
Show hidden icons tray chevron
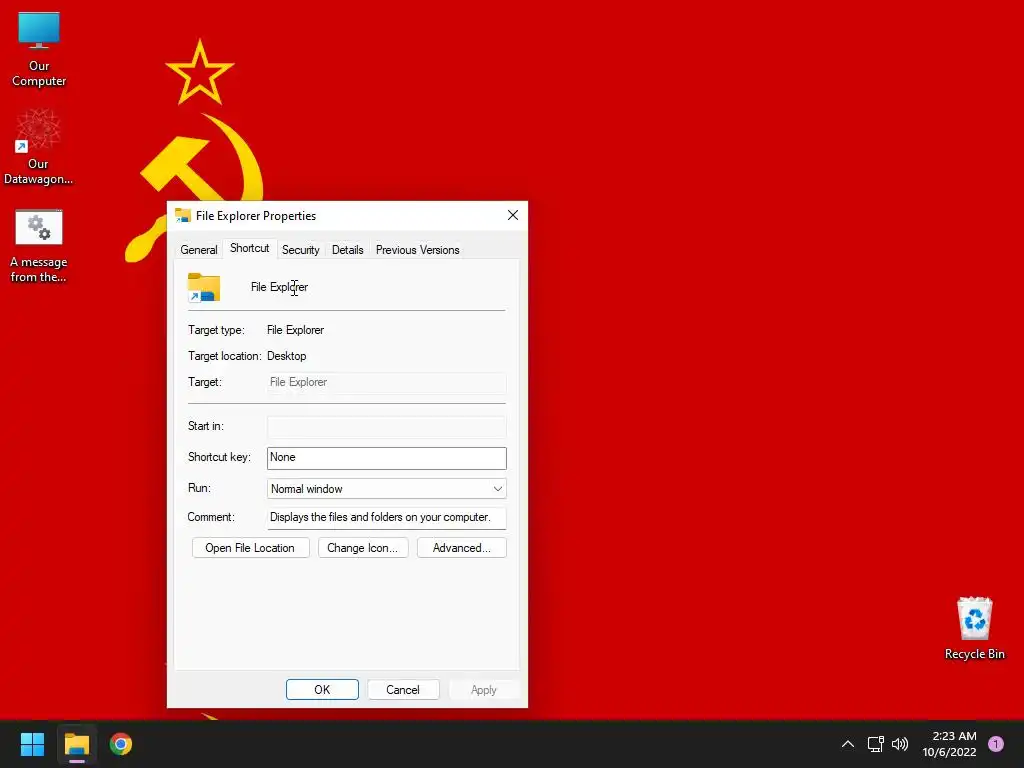pos(848,744)
